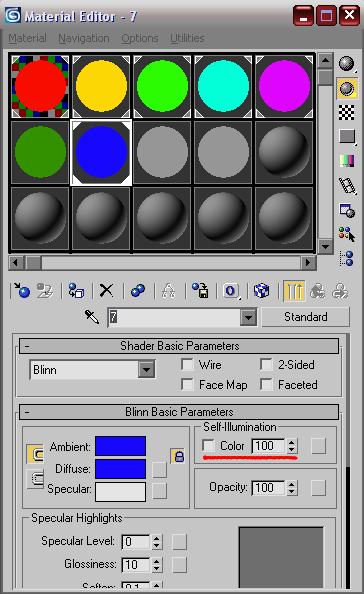Image resolution: width=364 pixels, height=594 pixels.
Task: Click Assign Material to Selection icon
Action: pyautogui.click(x=76, y=291)
